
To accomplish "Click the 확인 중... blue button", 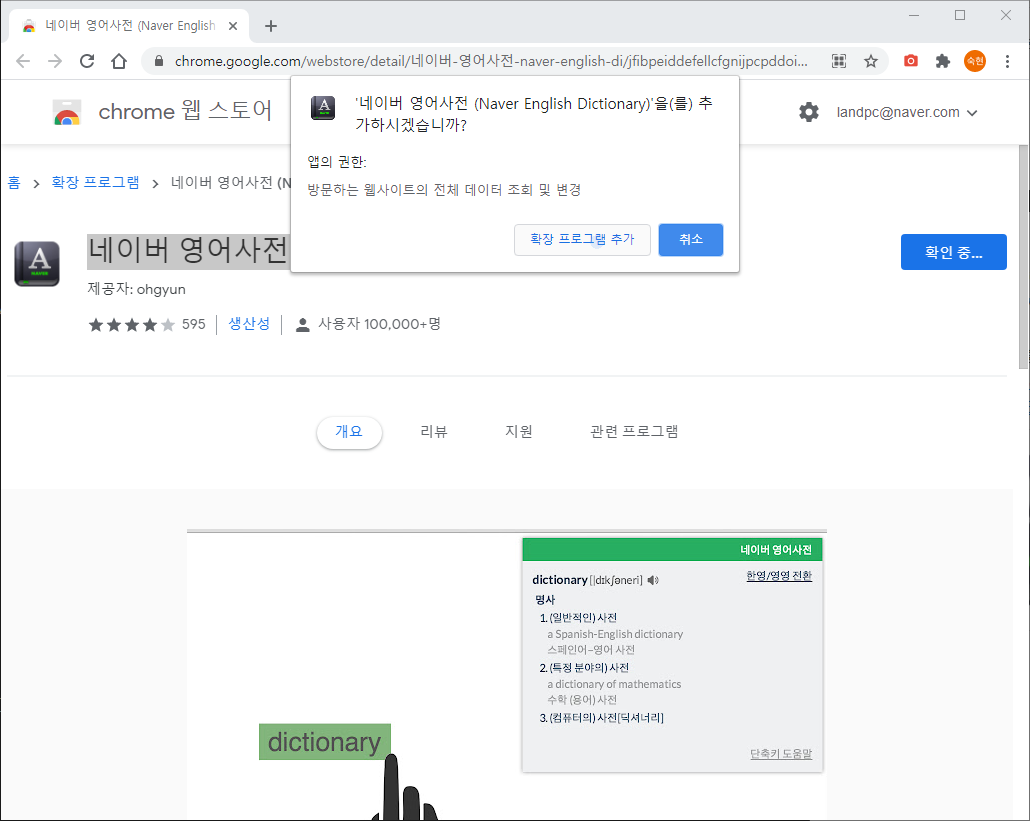I will [x=953, y=252].
